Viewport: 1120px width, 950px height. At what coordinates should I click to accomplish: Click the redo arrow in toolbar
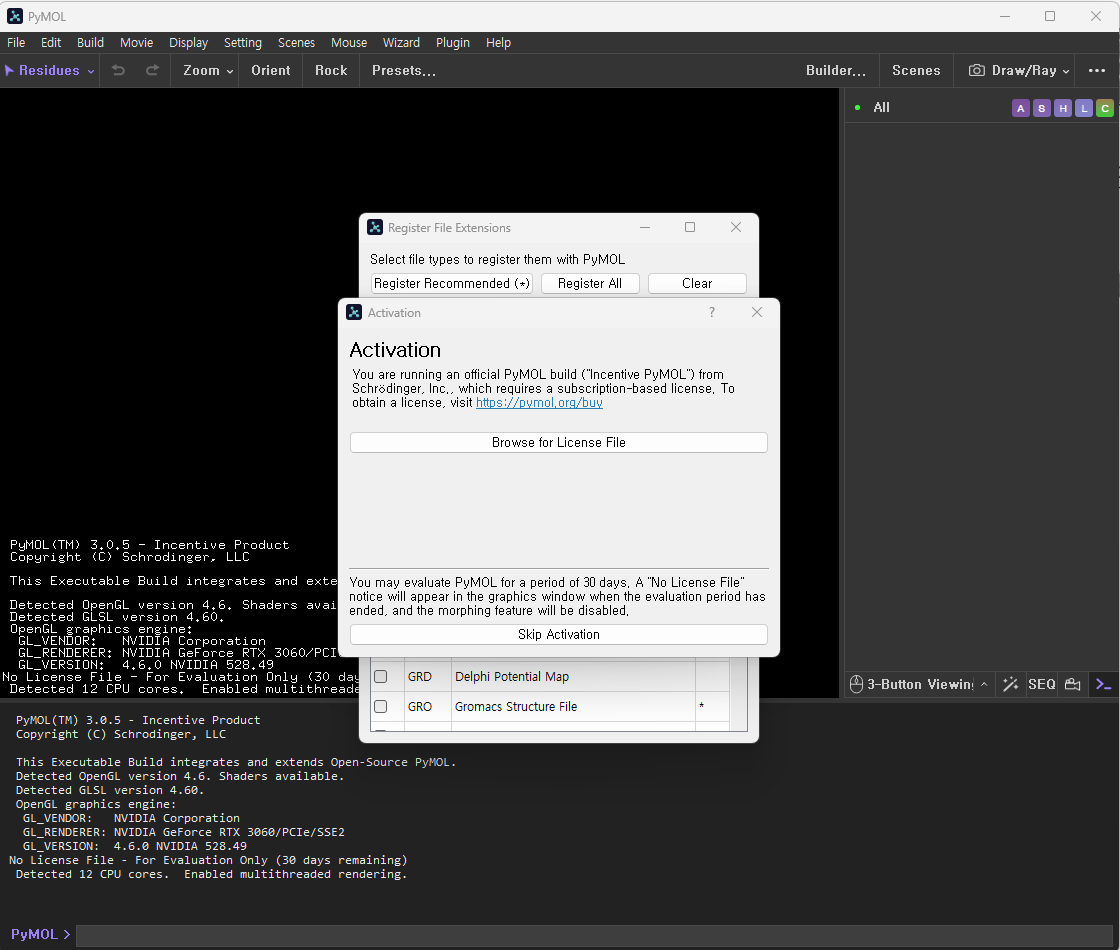[152, 70]
